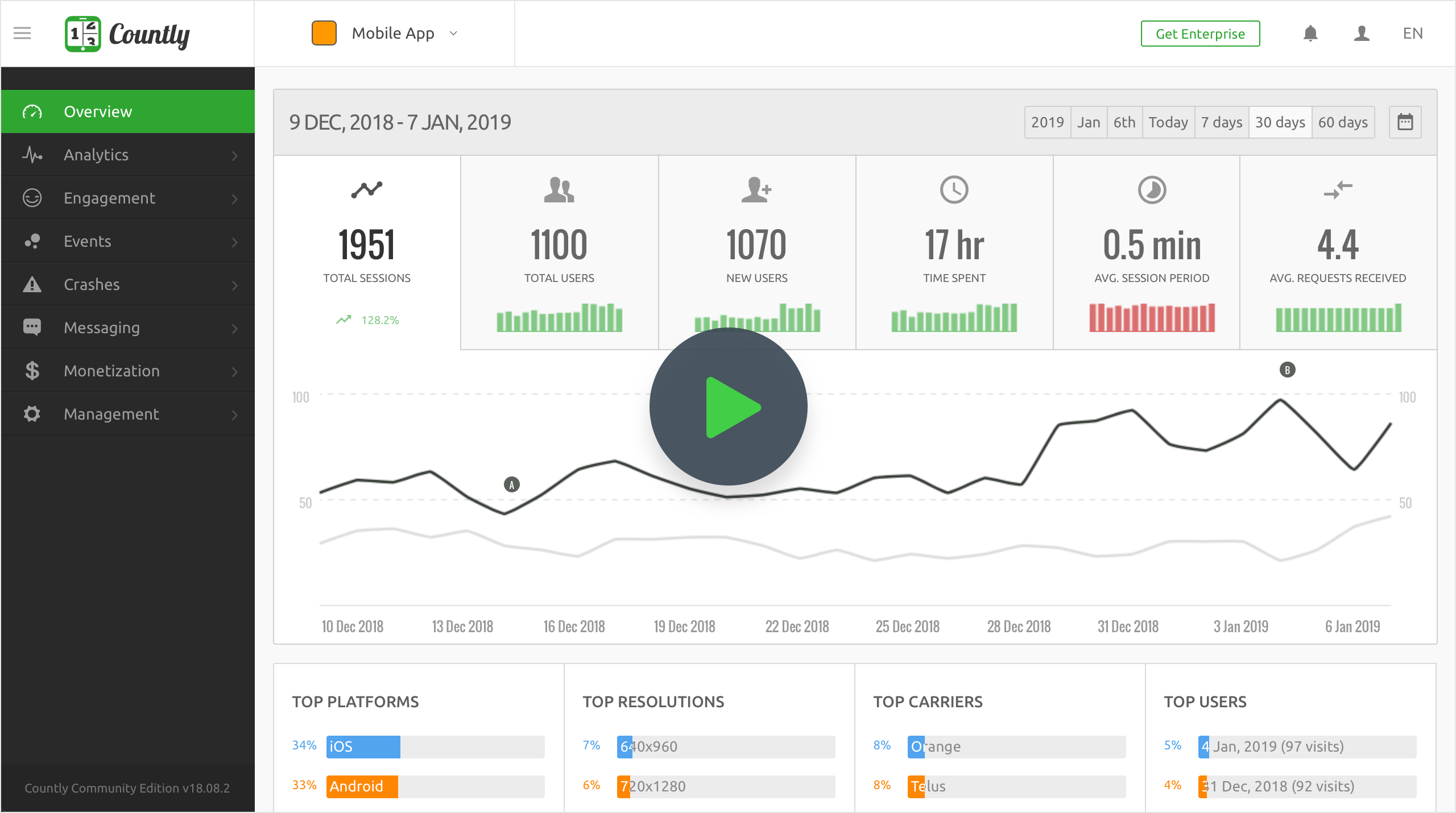Click the Time Spent clock icon
Screen dimensions: 1456x813
[954, 190]
